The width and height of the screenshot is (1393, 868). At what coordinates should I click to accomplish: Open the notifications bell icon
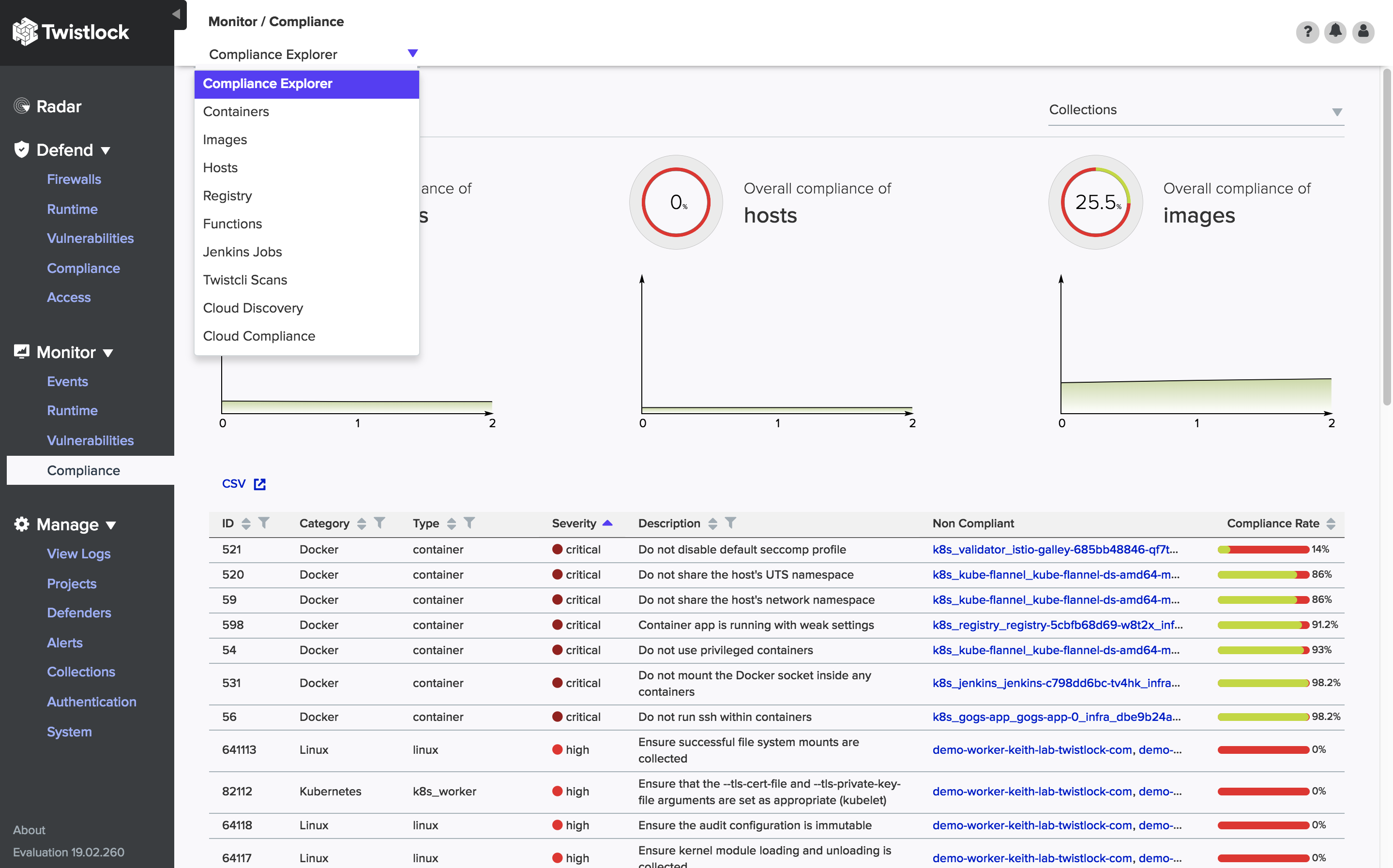1335,31
